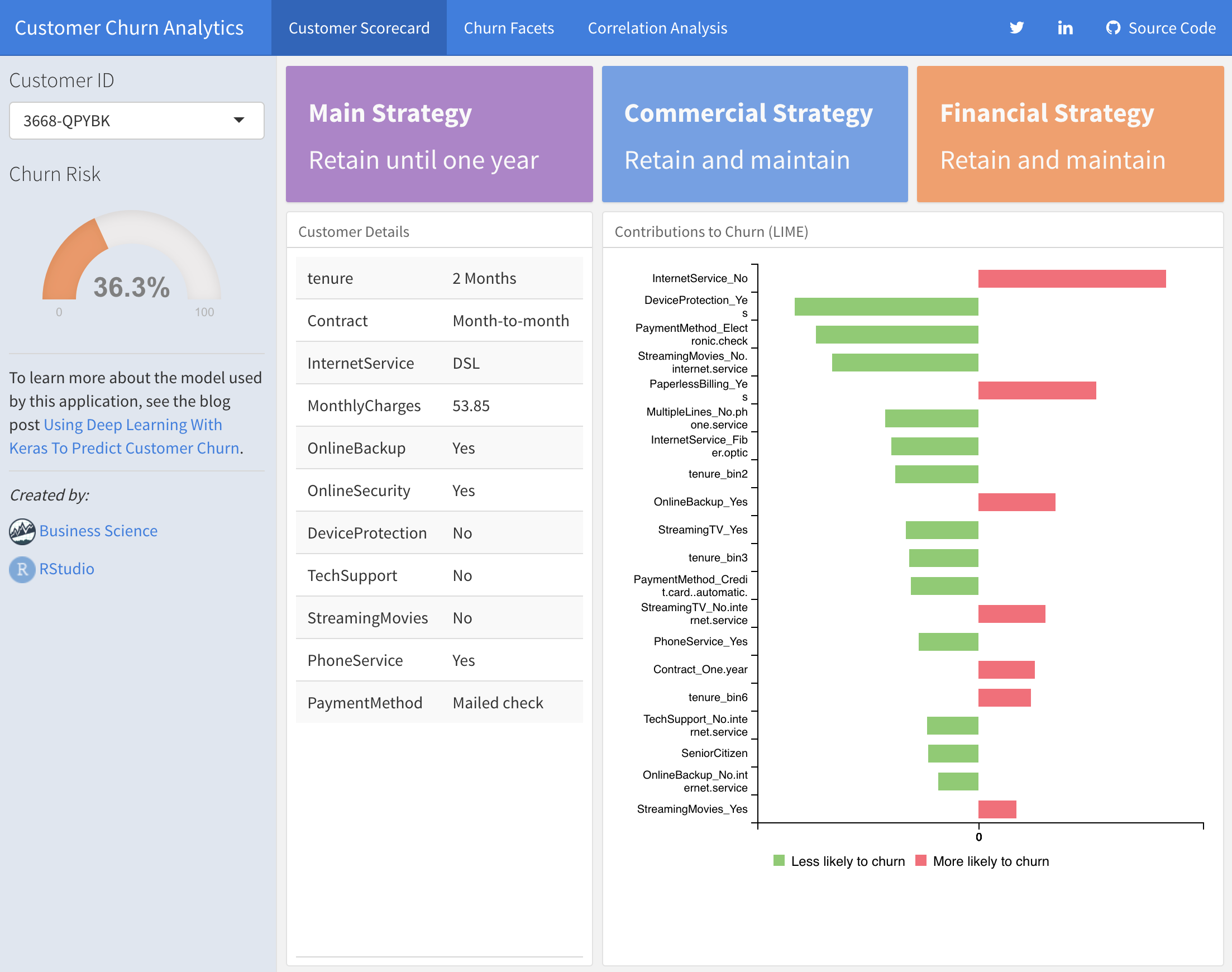The height and width of the screenshot is (972, 1232).
Task: Select the 3668-QPYBK customer field
Action: pyautogui.click(x=114, y=121)
